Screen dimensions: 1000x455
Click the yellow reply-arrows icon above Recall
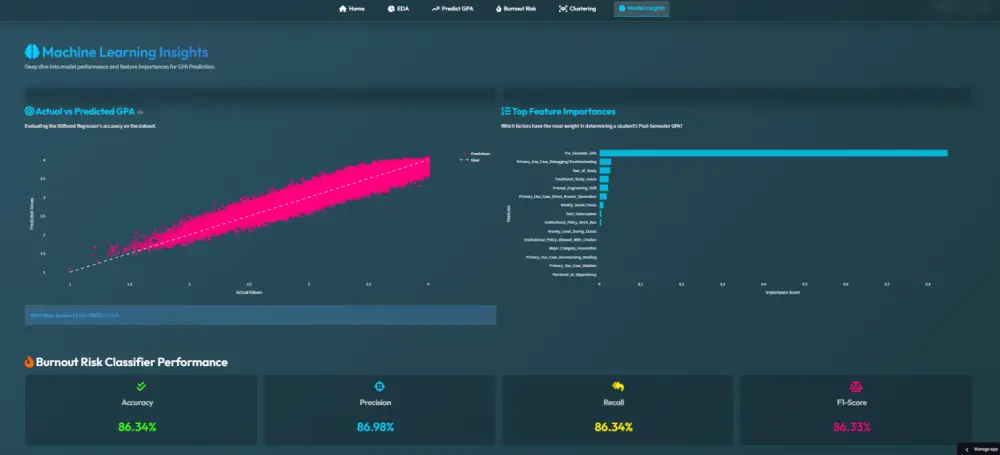(617, 386)
